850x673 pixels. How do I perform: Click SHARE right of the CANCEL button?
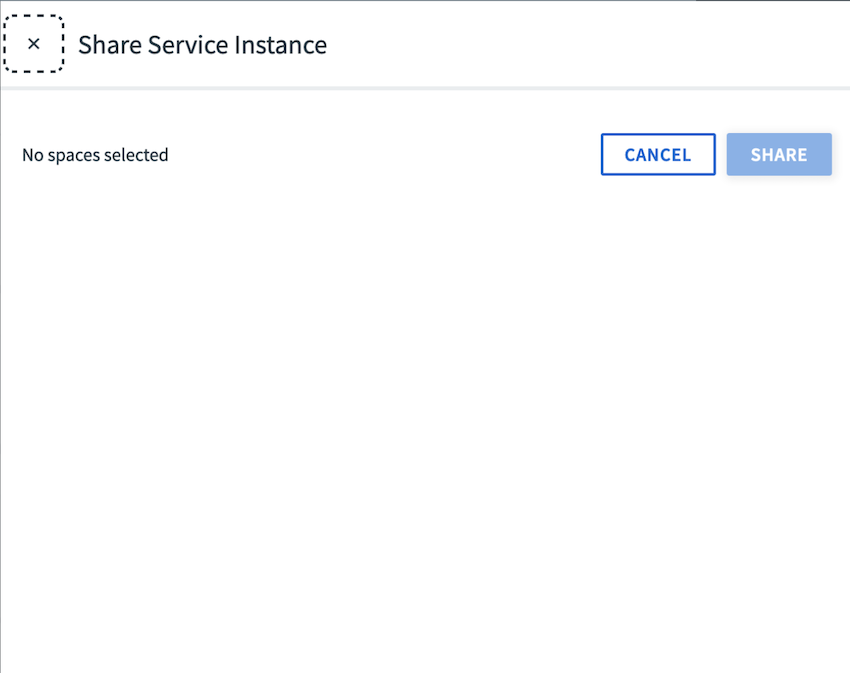(779, 155)
